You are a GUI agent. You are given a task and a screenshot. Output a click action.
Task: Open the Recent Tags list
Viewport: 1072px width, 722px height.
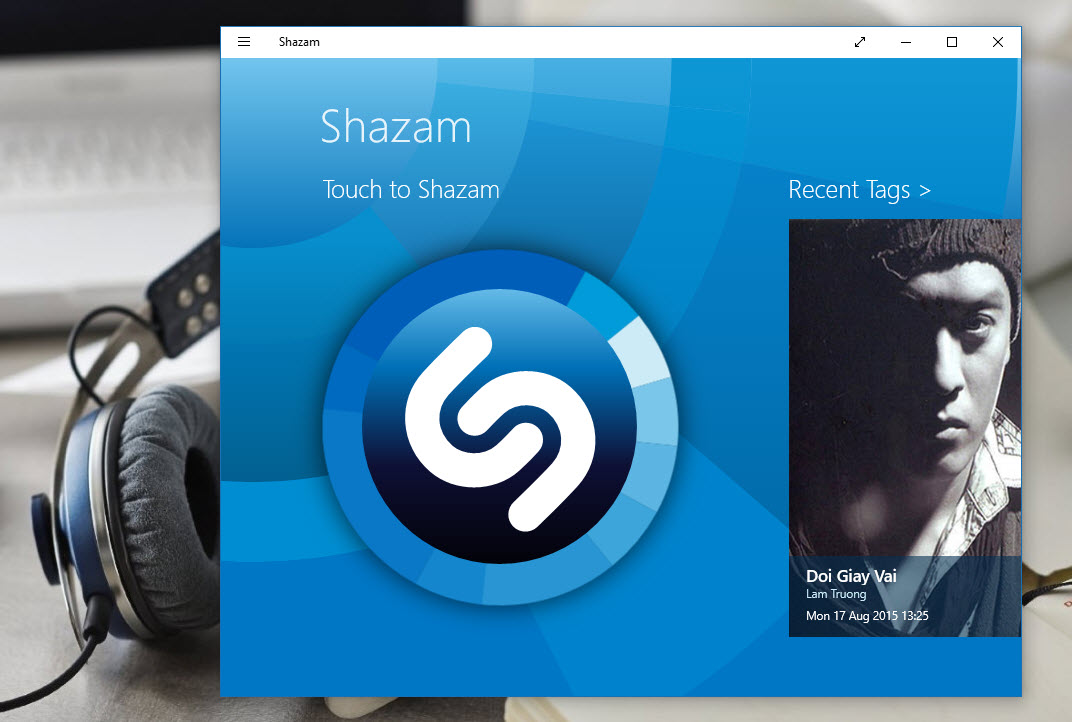[859, 189]
